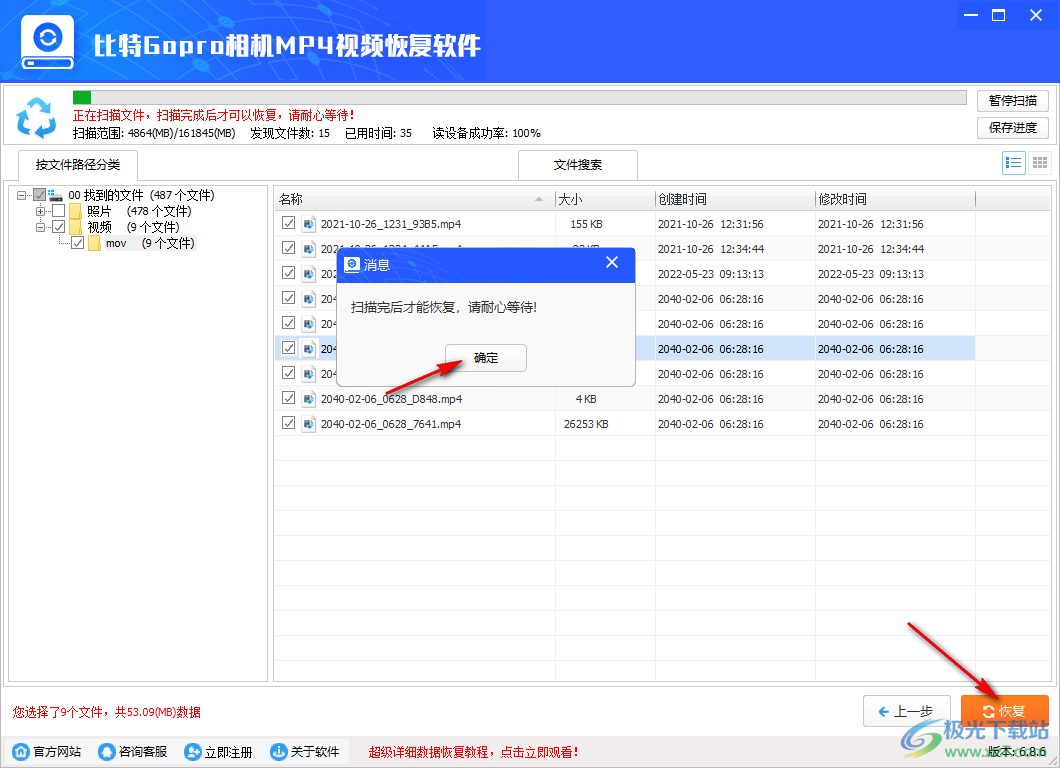The height and width of the screenshot is (768, 1060).
Task: Select the 4 KB size cell
Action: 586,399
